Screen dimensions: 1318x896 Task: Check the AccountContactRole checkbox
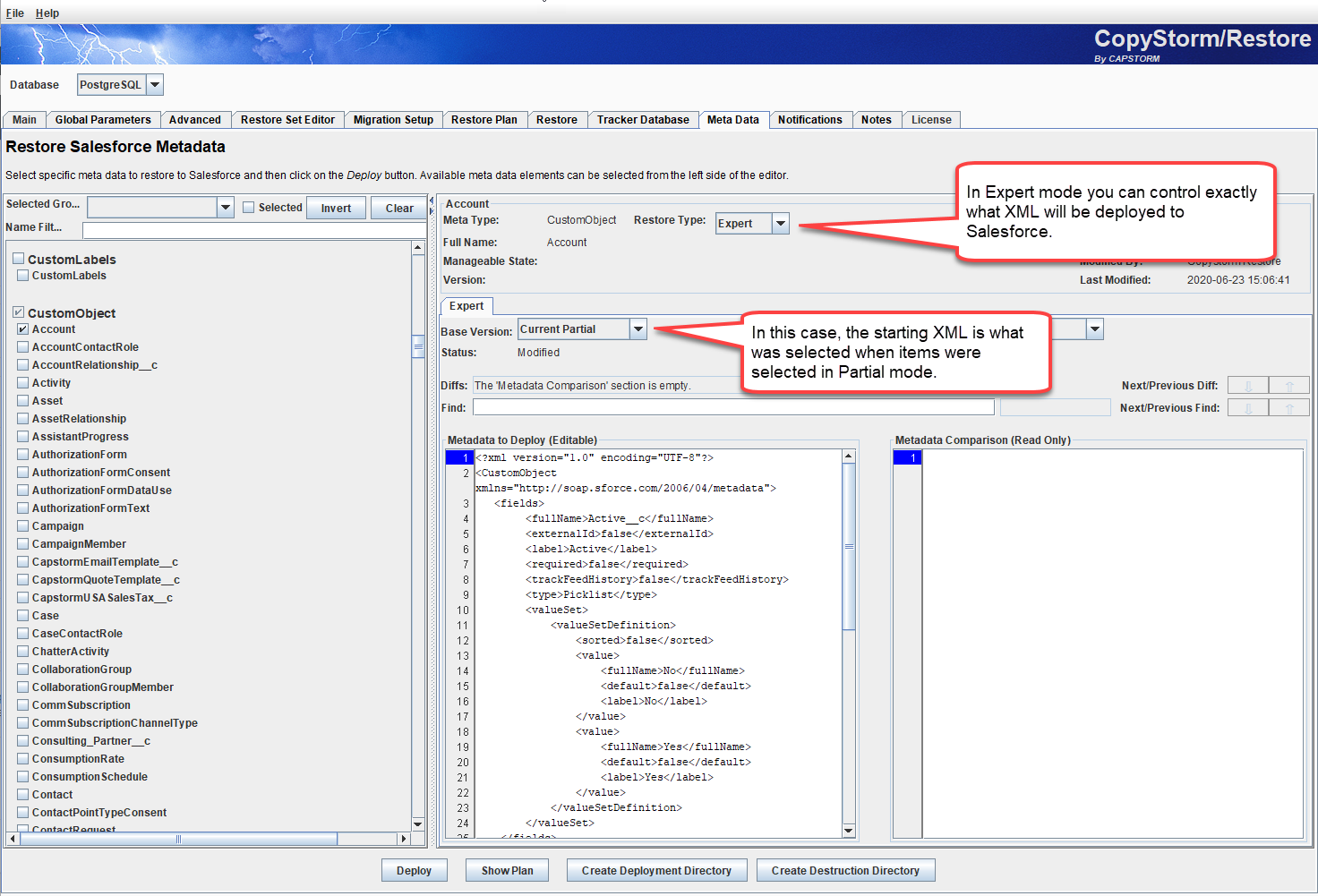coord(23,347)
